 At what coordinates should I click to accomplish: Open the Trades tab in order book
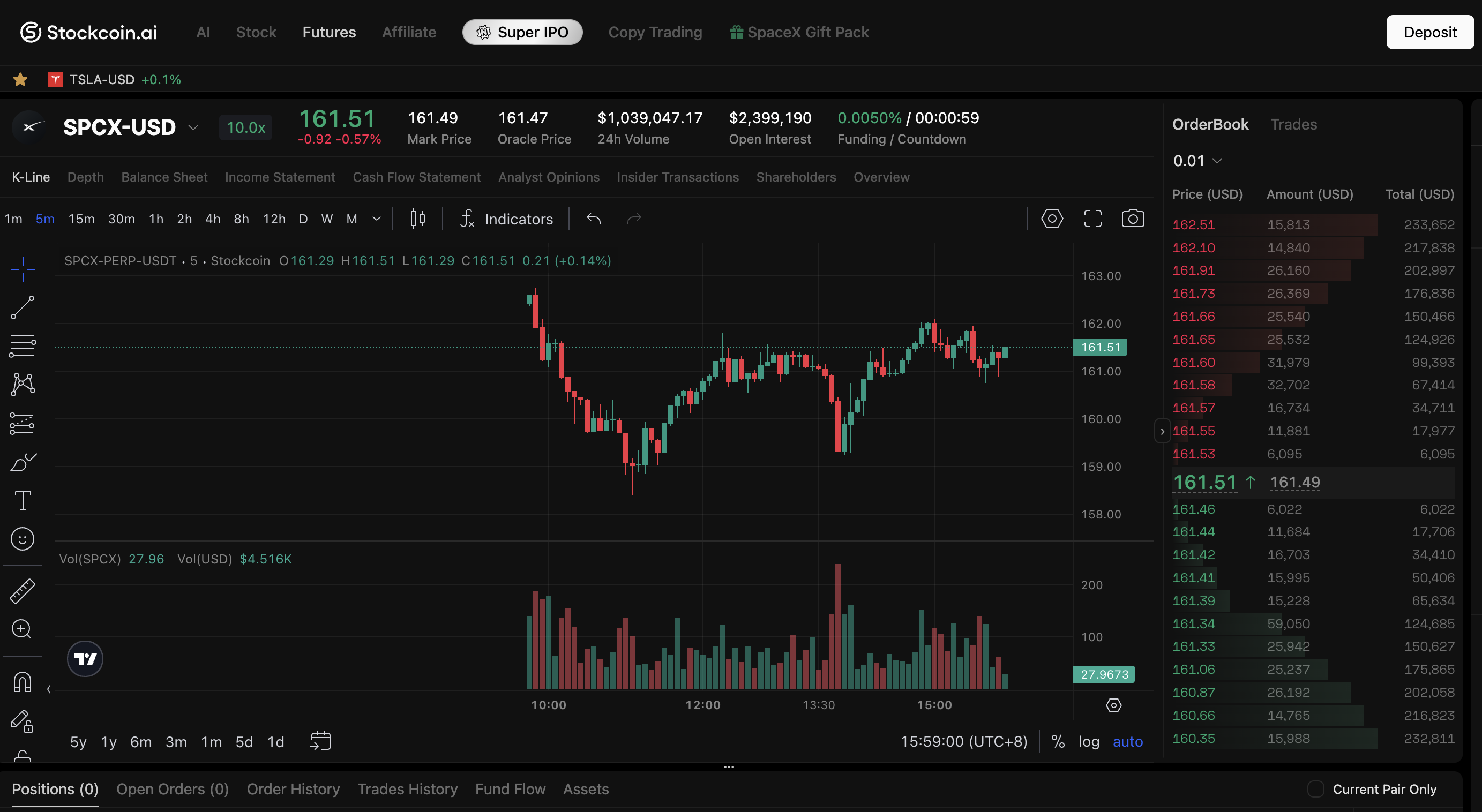[x=1293, y=124]
